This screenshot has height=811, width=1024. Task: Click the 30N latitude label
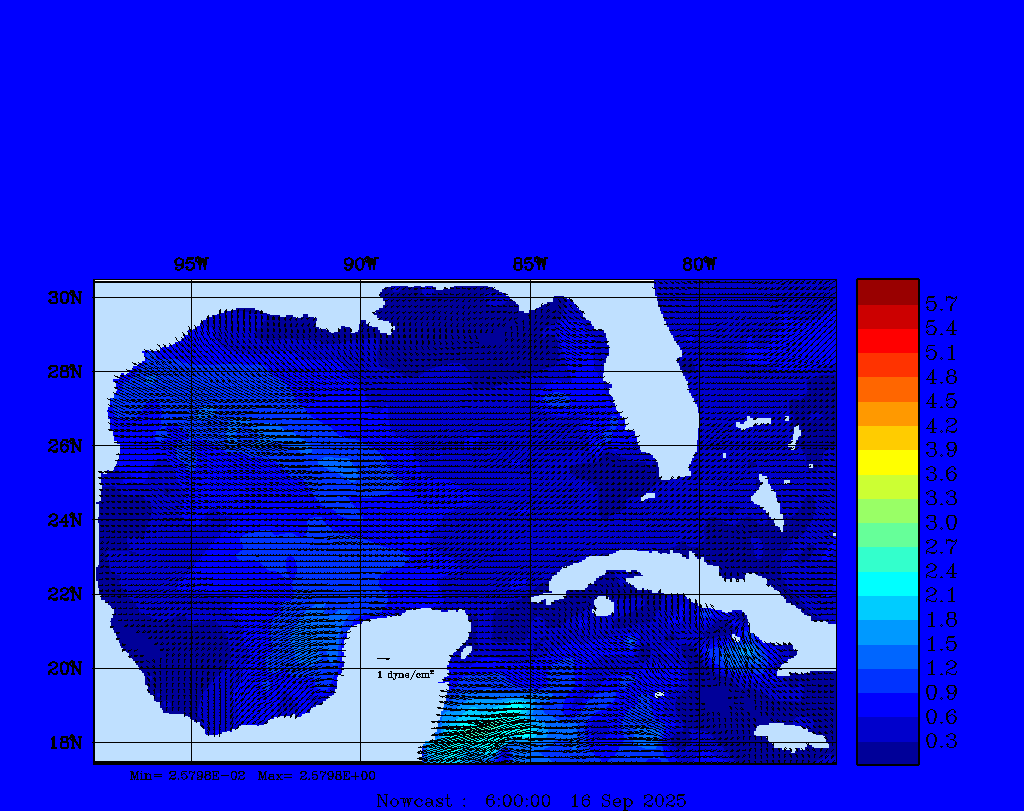[64, 298]
